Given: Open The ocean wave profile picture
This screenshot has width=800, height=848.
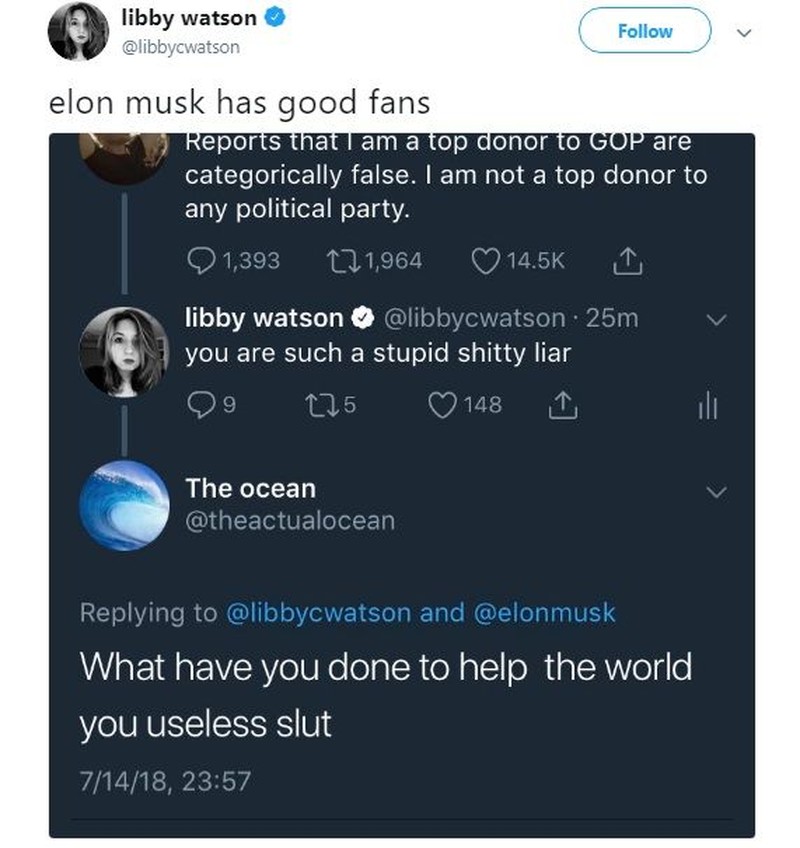Looking at the screenshot, I should click(x=123, y=505).
